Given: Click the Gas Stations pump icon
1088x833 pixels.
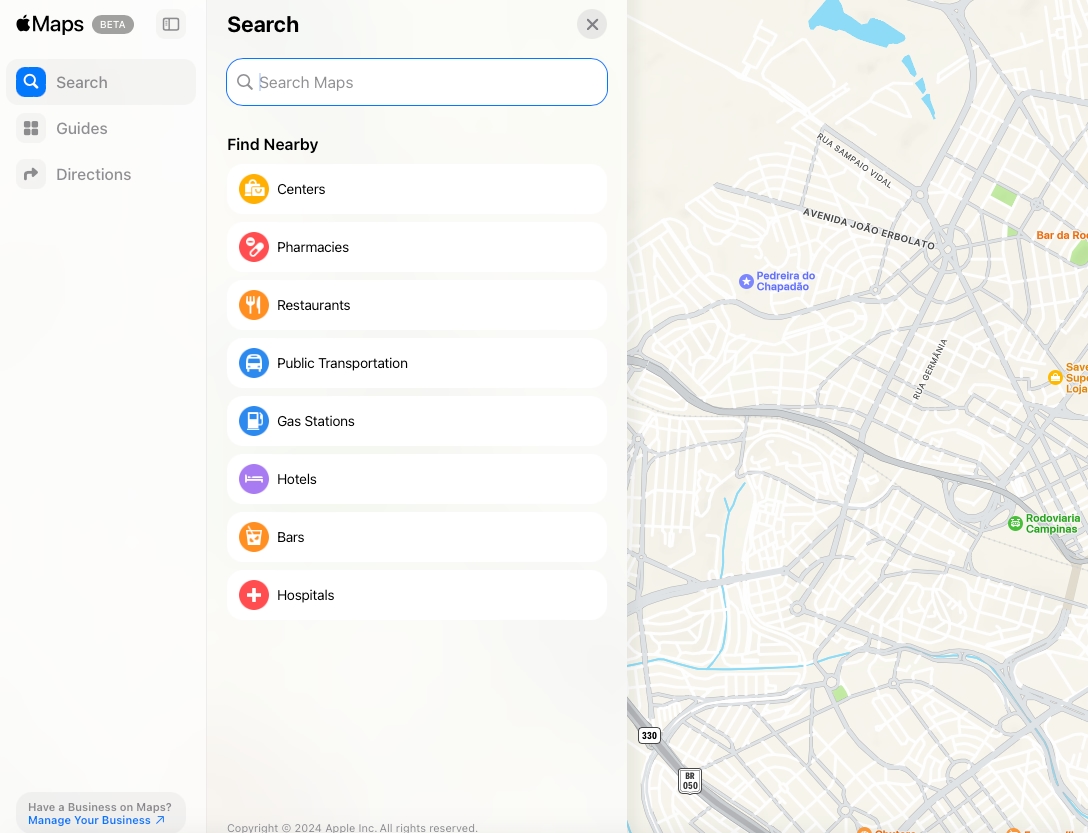Looking at the screenshot, I should [x=254, y=421].
